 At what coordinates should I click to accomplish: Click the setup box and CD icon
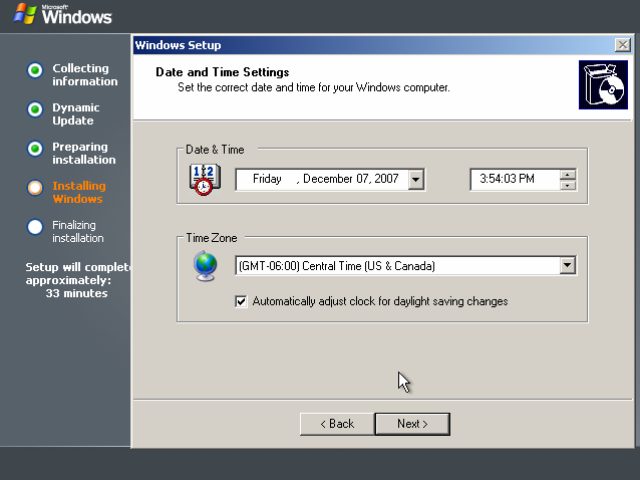pos(603,85)
